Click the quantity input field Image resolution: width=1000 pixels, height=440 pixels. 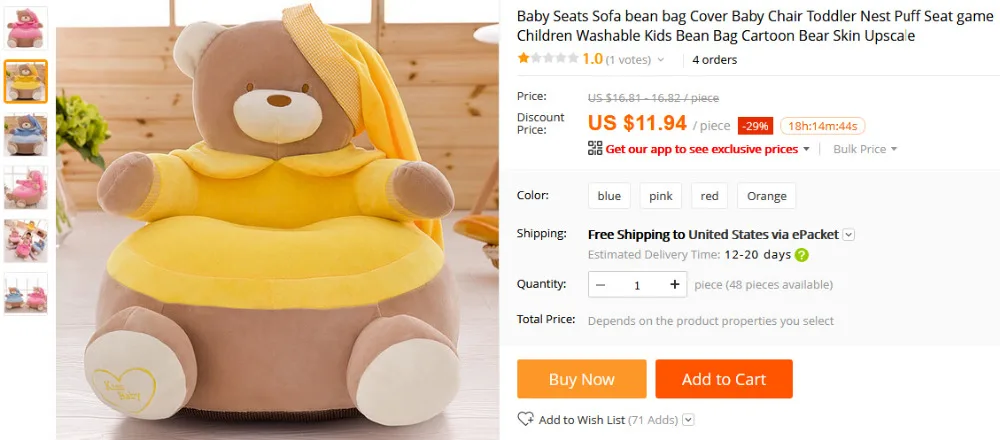637,285
